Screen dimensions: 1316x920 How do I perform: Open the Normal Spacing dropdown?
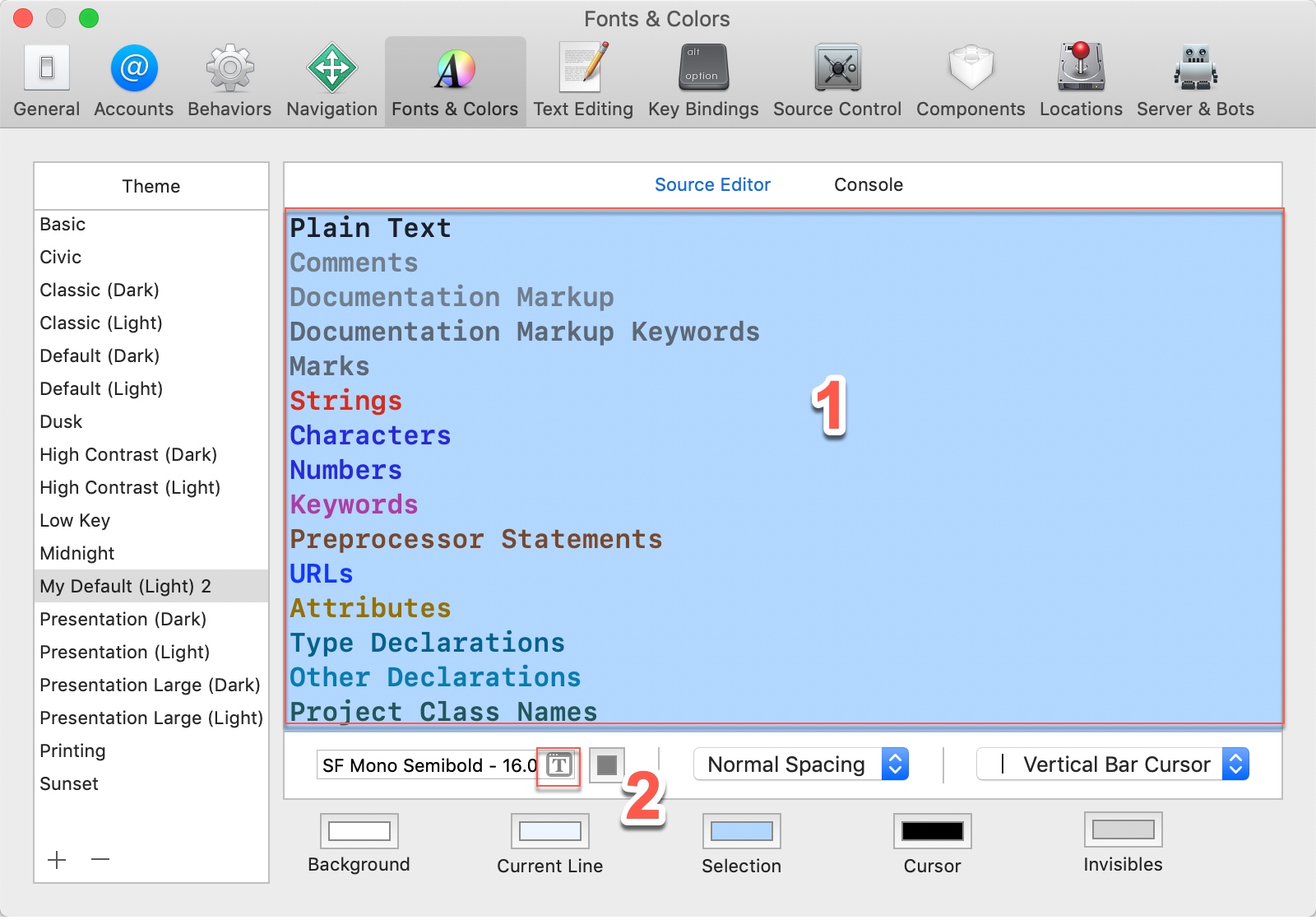click(801, 764)
